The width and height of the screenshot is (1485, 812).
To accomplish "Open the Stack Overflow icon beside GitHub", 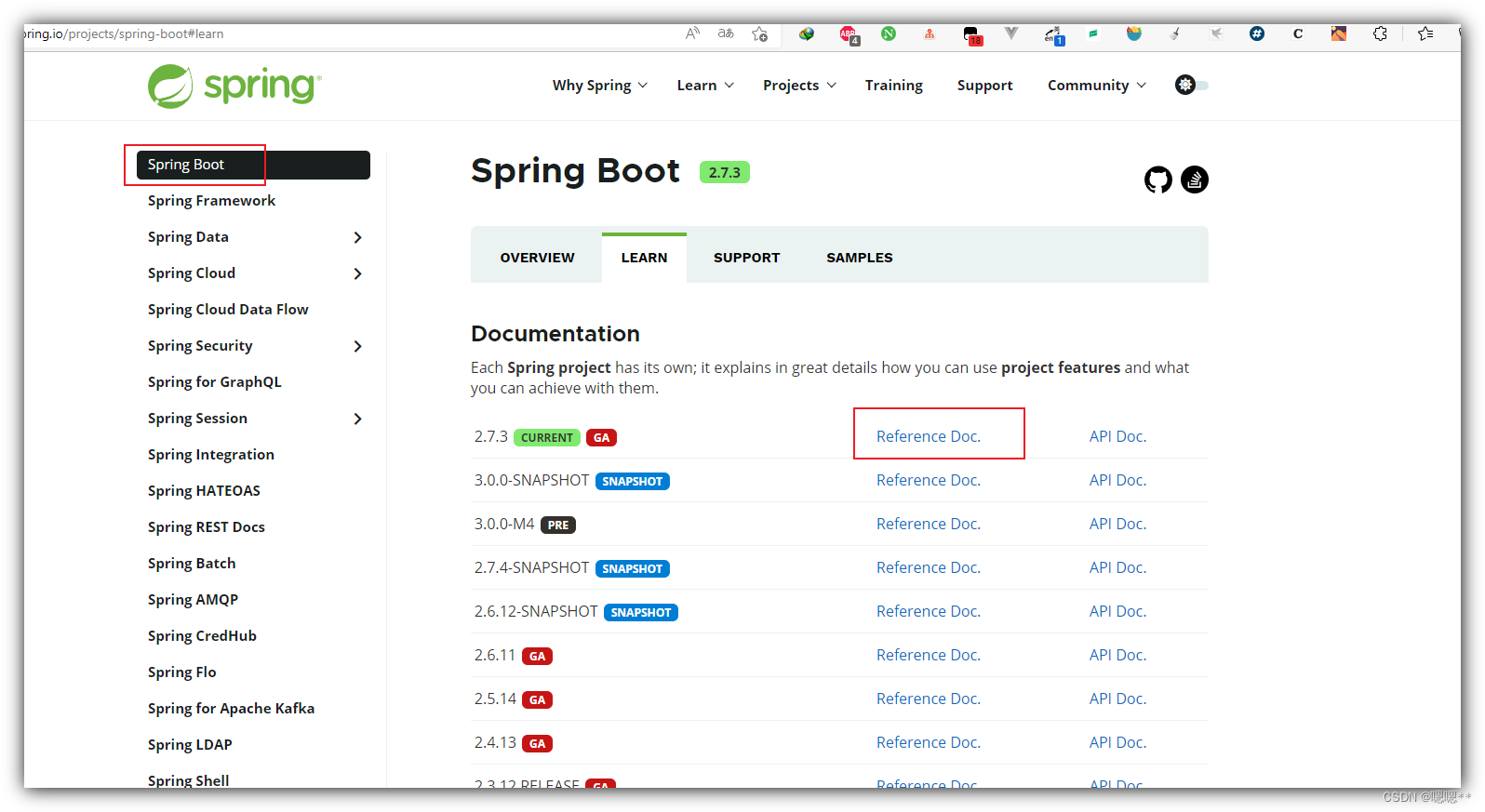I will click(1195, 180).
